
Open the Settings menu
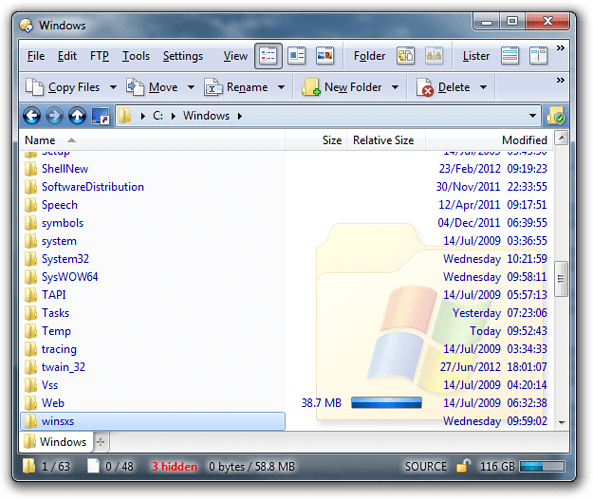[183, 56]
